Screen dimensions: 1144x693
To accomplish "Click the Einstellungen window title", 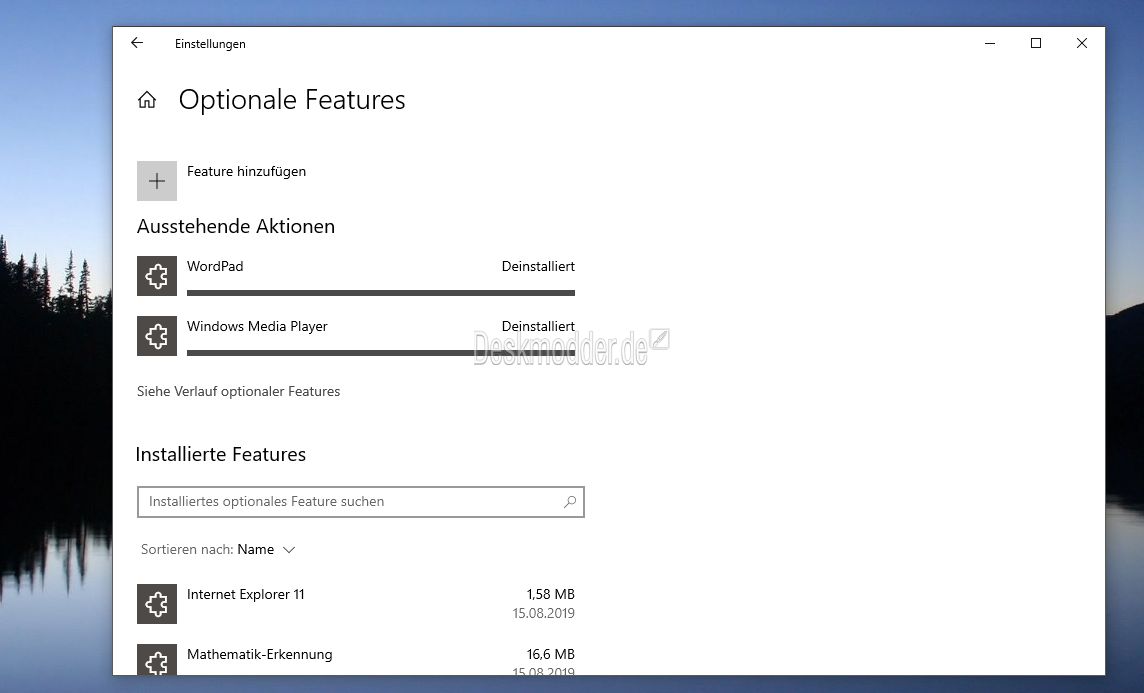I will [210, 44].
